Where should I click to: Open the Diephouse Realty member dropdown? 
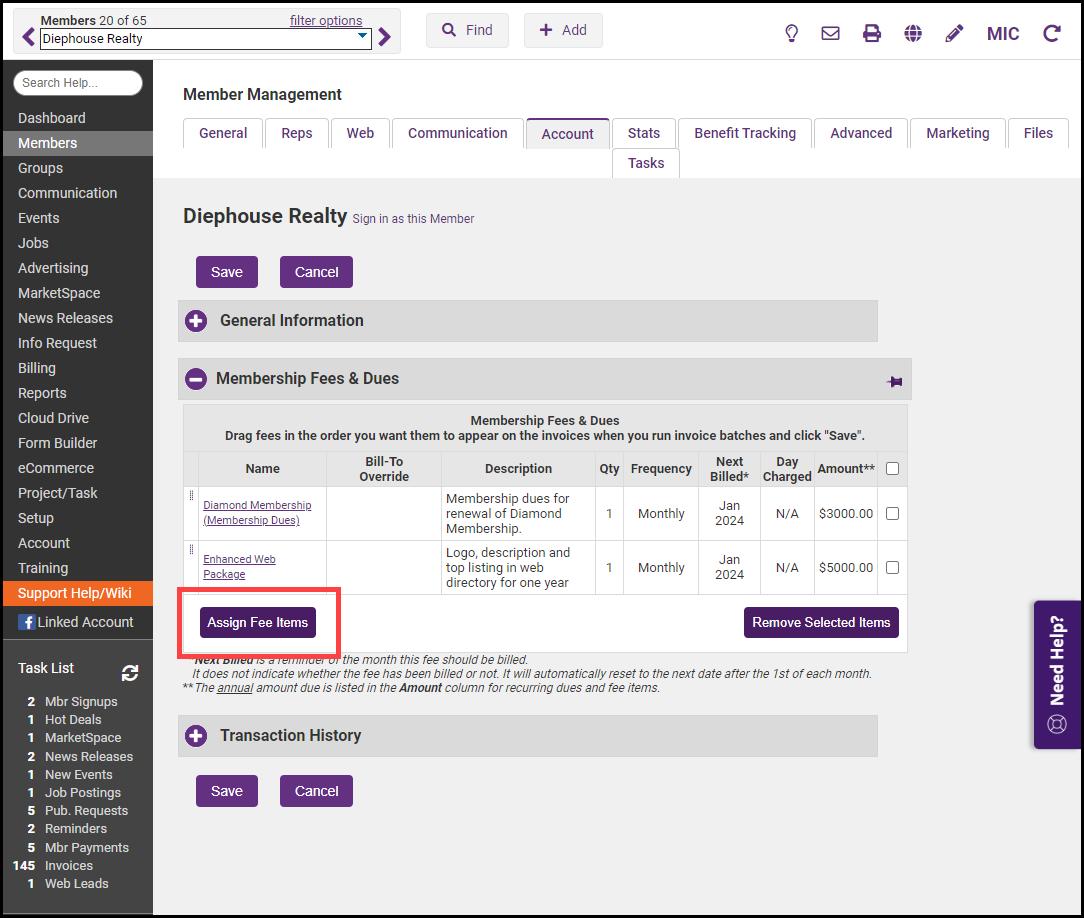362,38
